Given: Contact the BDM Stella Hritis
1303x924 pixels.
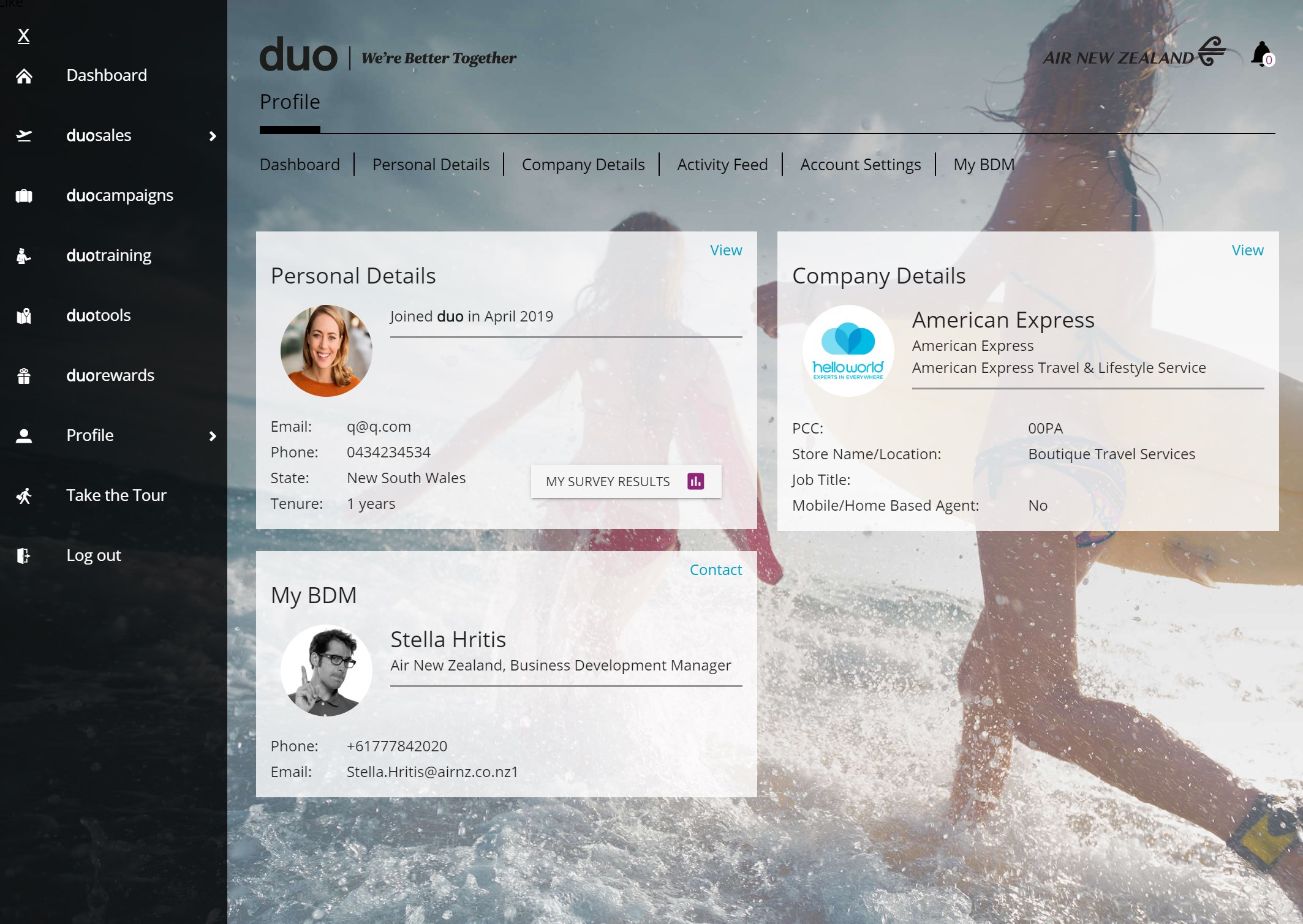Looking at the screenshot, I should [716, 569].
